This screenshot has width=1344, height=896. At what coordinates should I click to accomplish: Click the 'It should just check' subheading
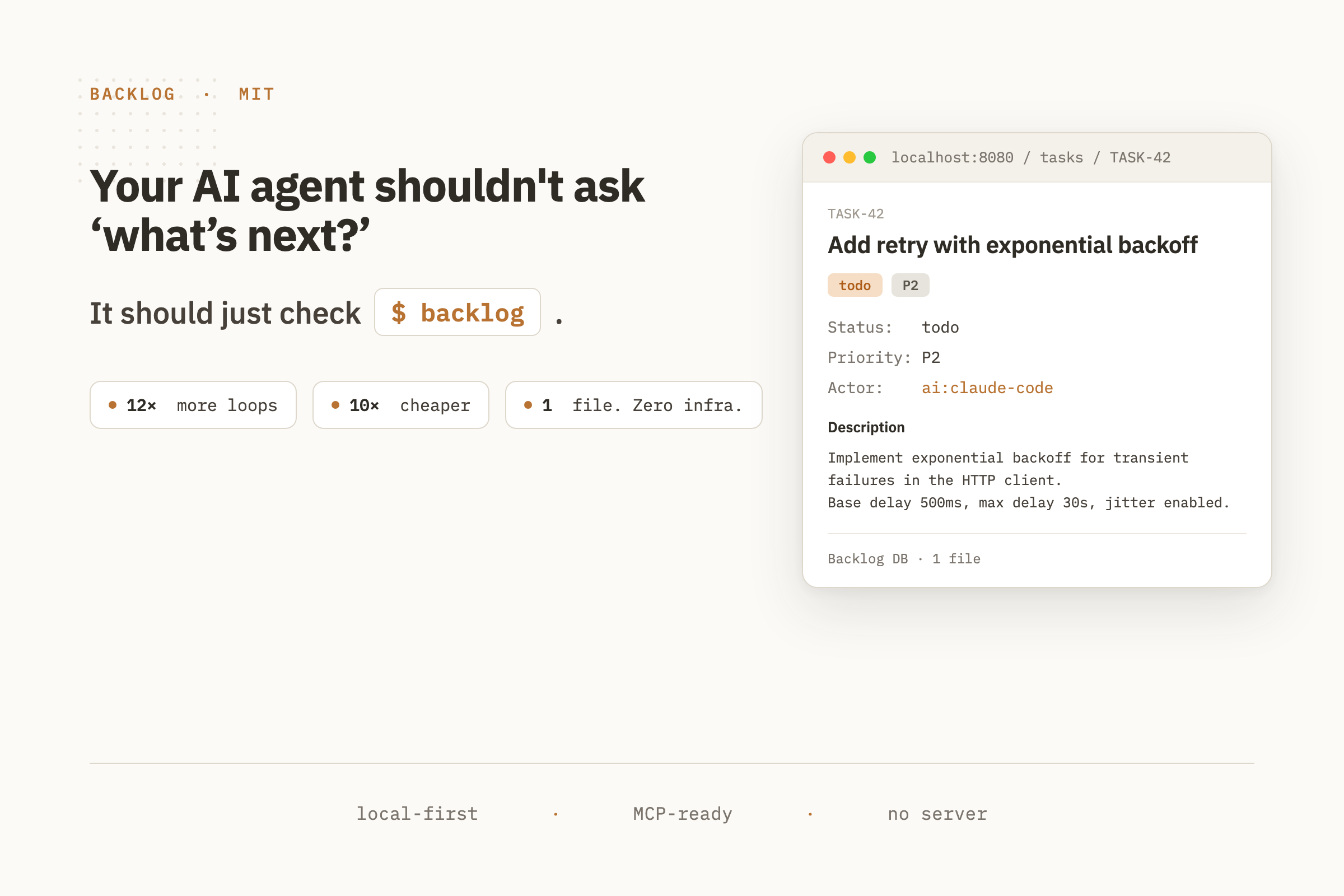click(x=225, y=313)
